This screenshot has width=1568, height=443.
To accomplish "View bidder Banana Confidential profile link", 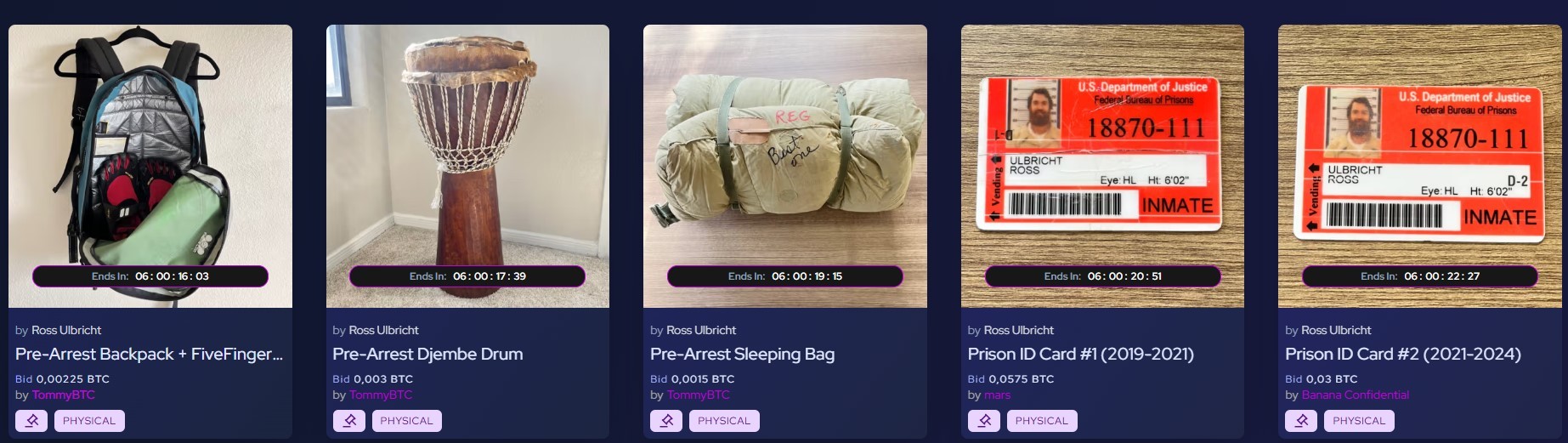I will pos(1356,395).
